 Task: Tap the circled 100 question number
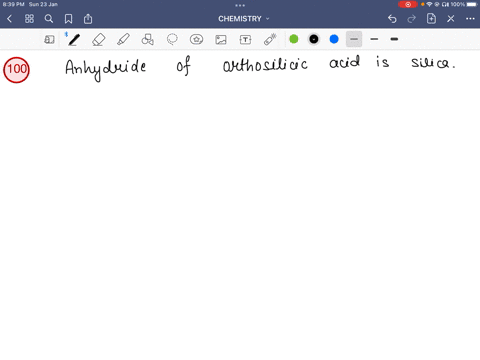click(x=16, y=70)
